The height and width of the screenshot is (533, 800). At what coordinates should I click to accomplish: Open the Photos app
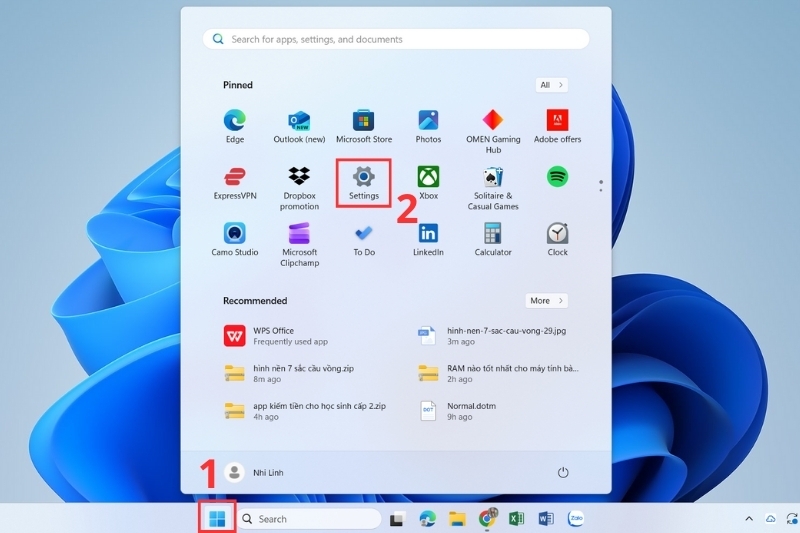pos(428,126)
